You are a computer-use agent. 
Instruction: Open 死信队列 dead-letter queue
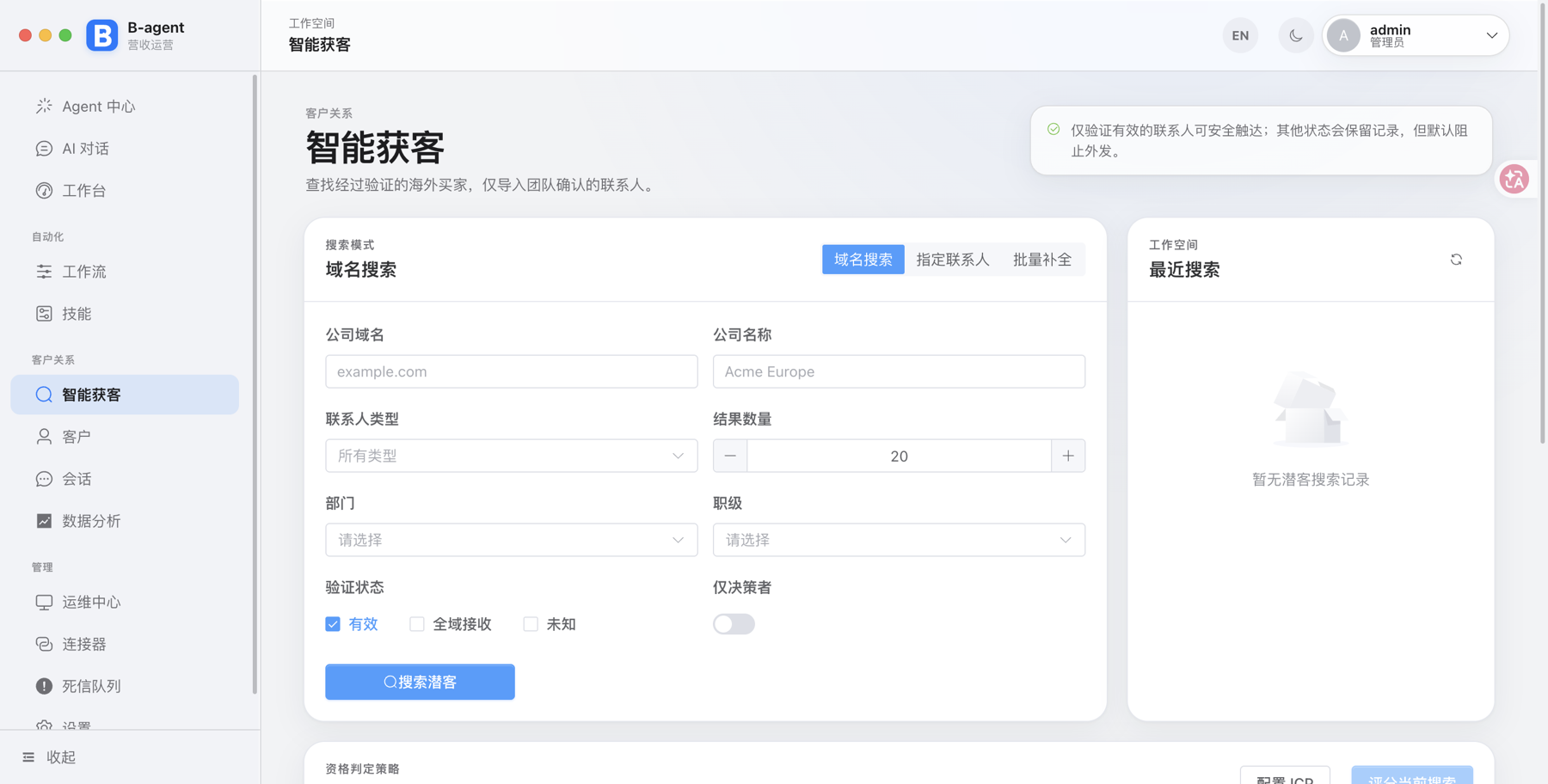pos(125,686)
